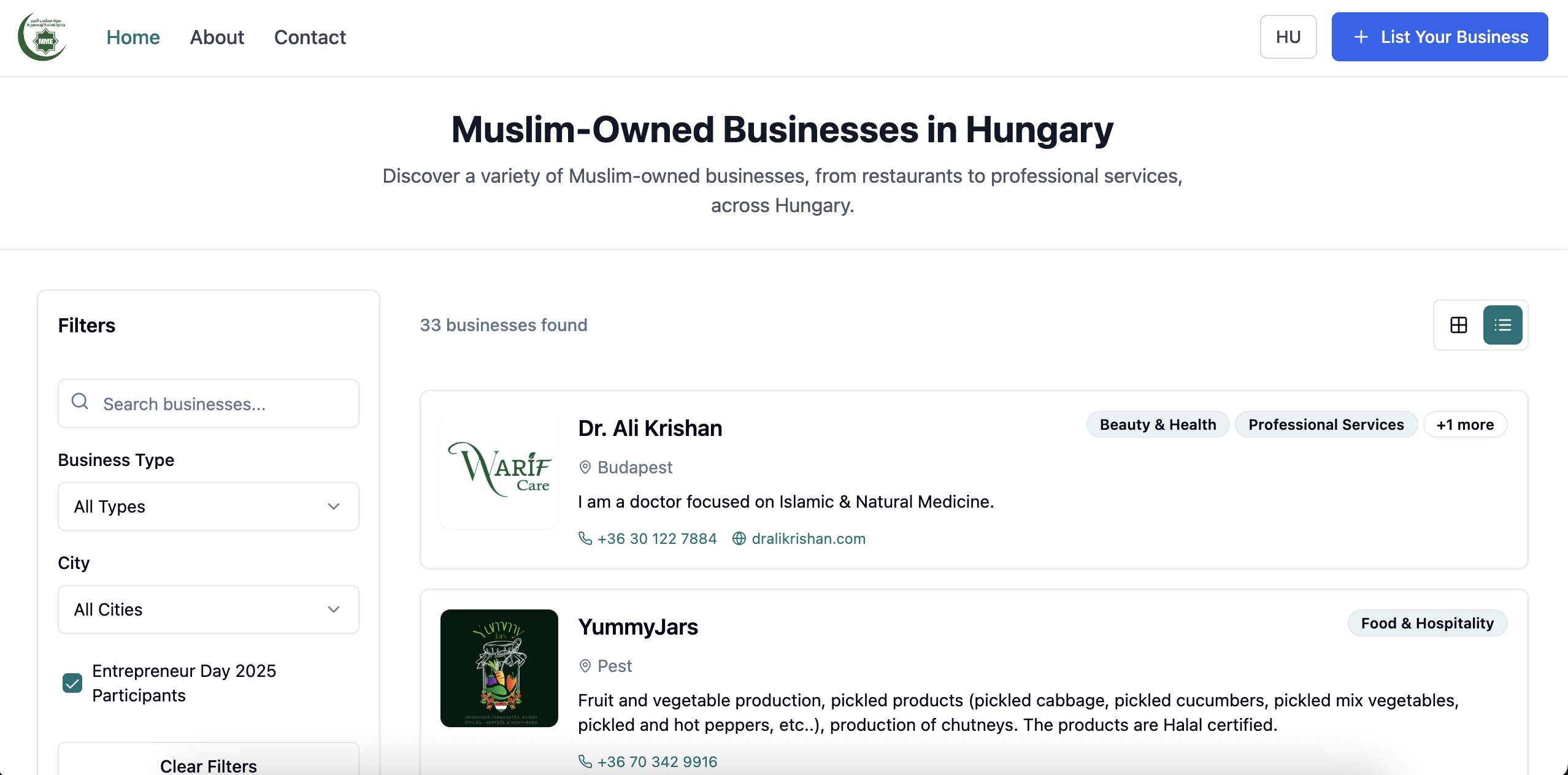Switch language using the HU button
The image size is (1568, 775).
coord(1288,37)
